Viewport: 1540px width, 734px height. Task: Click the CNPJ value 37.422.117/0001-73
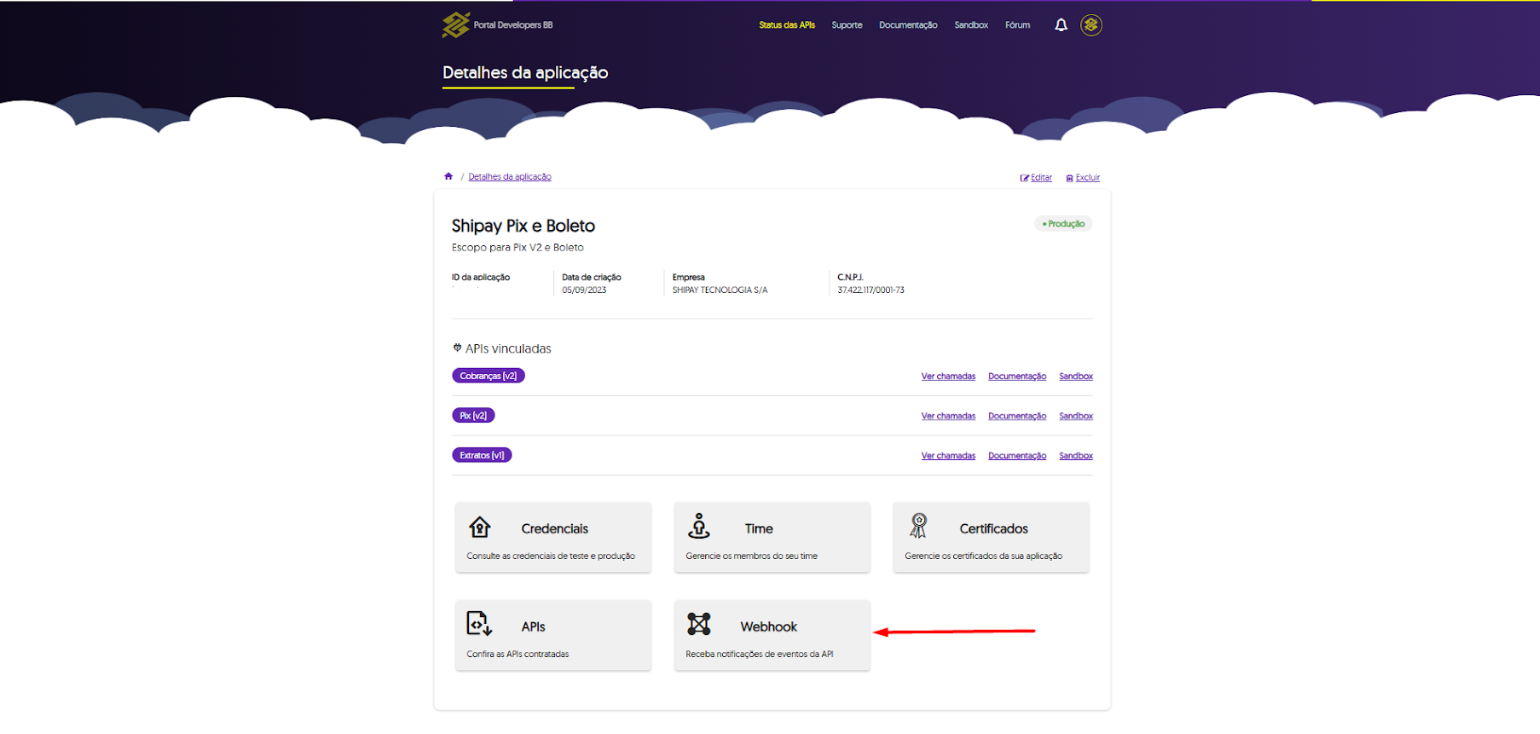click(x=871, y=290)
